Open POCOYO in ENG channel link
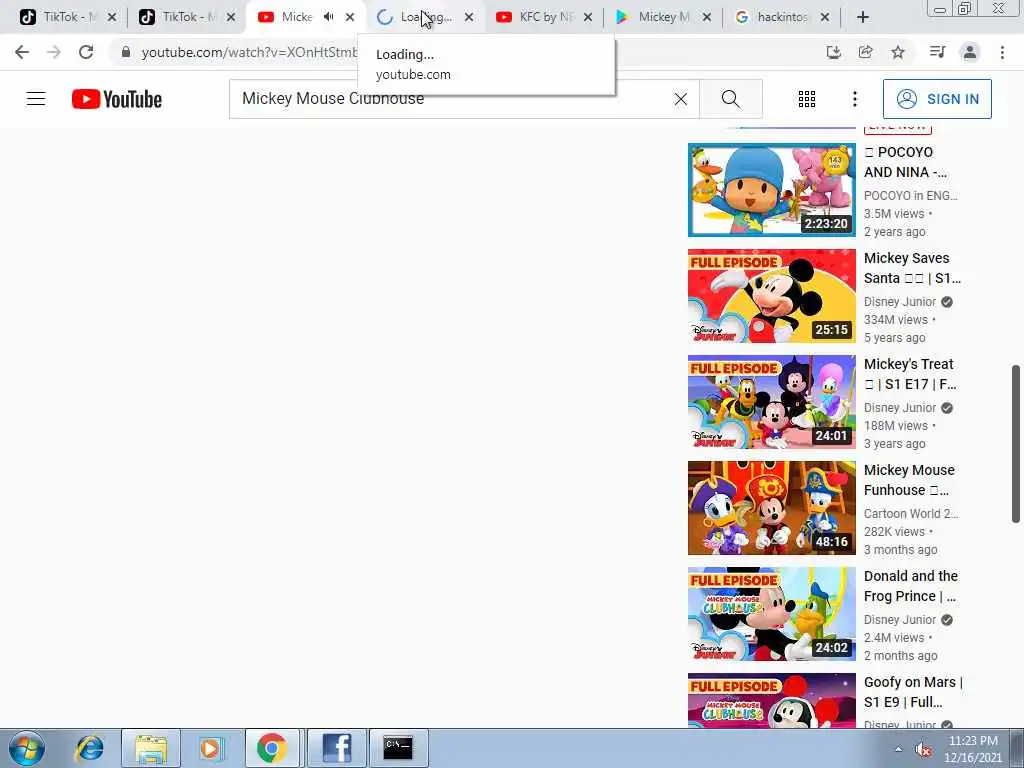This screenshot has height=768, width=1024. click(x=911, y=195)
